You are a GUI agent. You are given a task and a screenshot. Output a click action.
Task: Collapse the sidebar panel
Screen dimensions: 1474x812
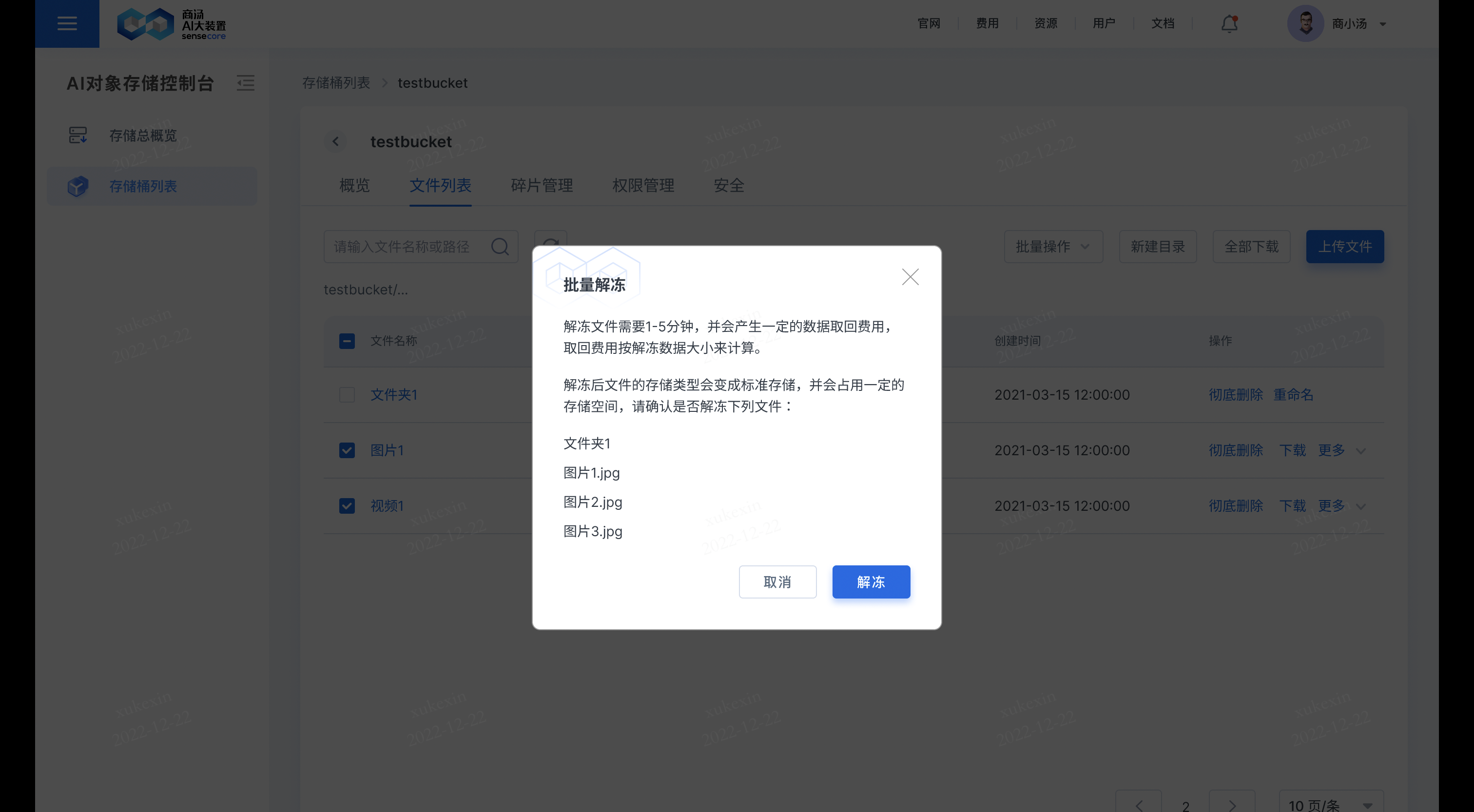246,83
